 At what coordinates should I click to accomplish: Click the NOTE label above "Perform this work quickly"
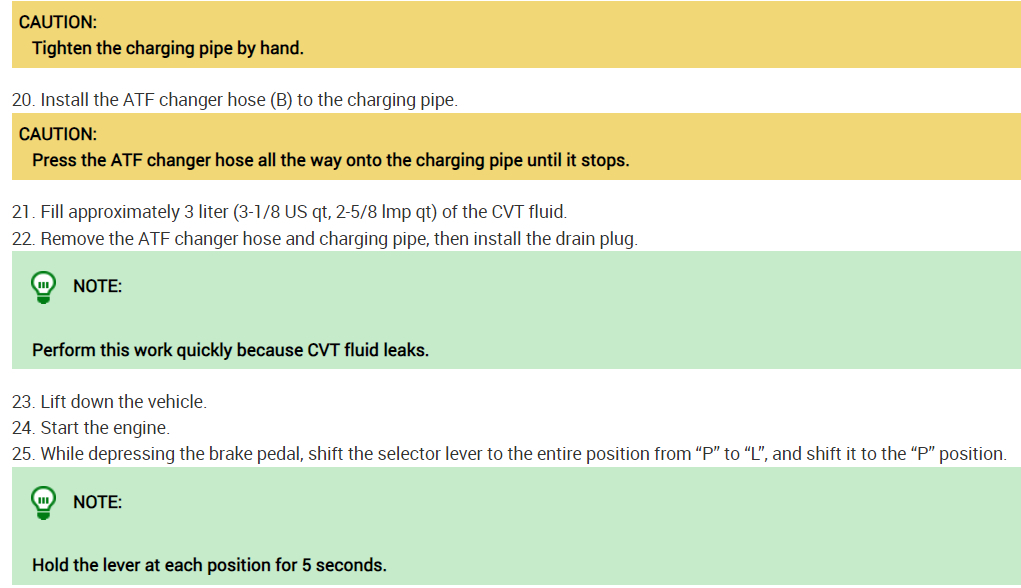pos(97,287)
